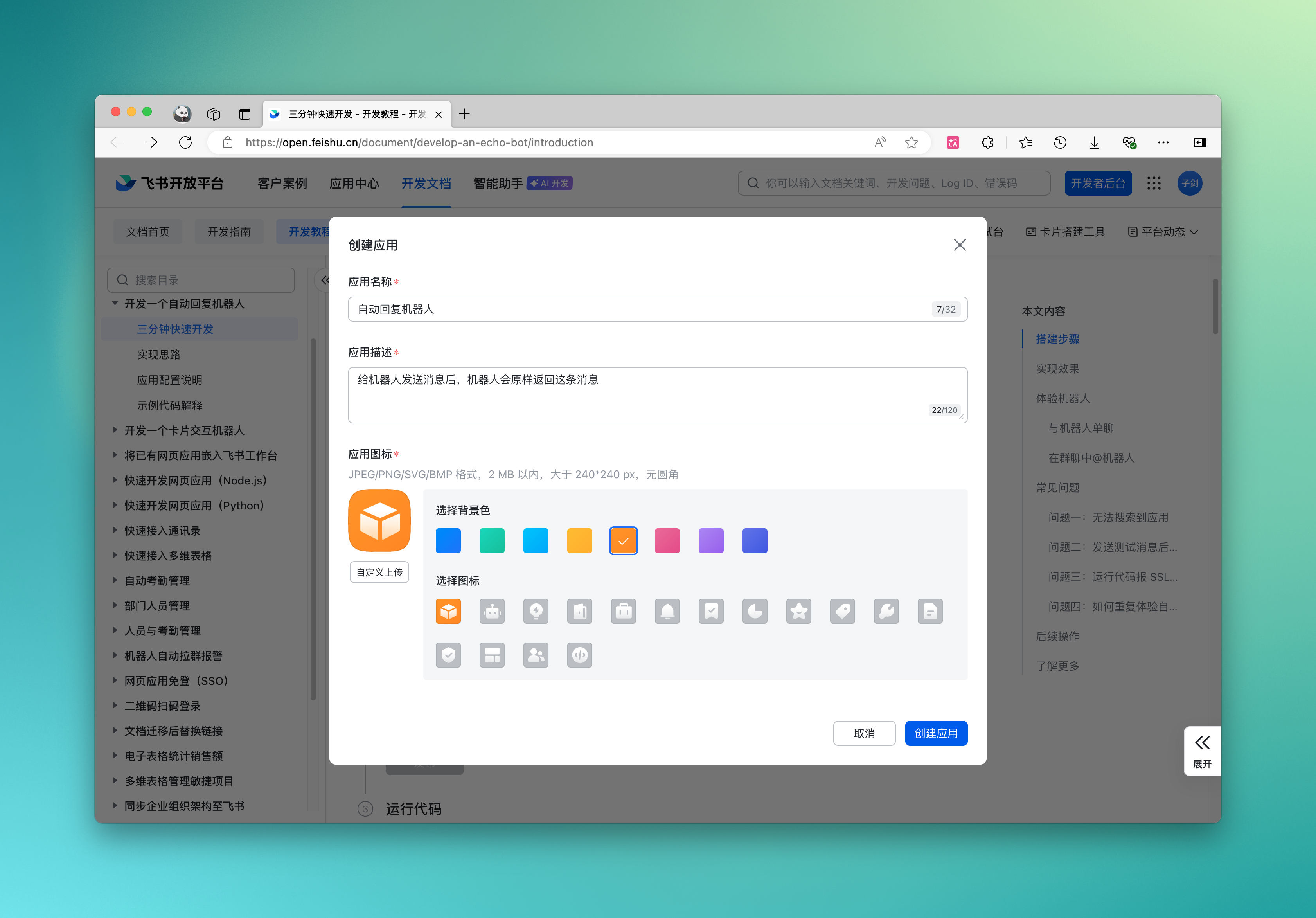Image resolution: width=1316 pixels, height=918 pixels.
Task: Select the pink background color
Action: pyautogui.click(x=667, y=541)
